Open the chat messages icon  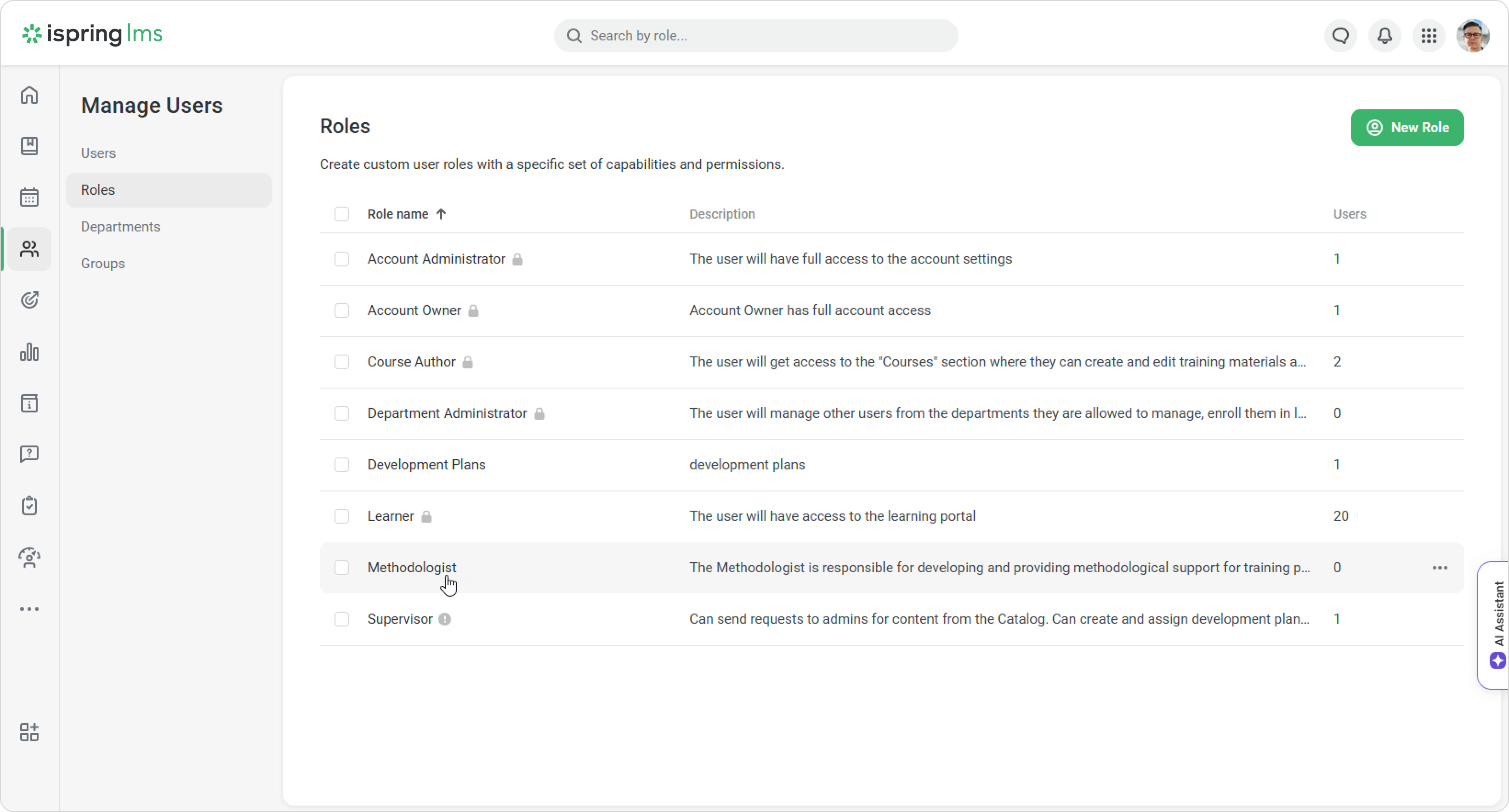tap(1340, 36)
